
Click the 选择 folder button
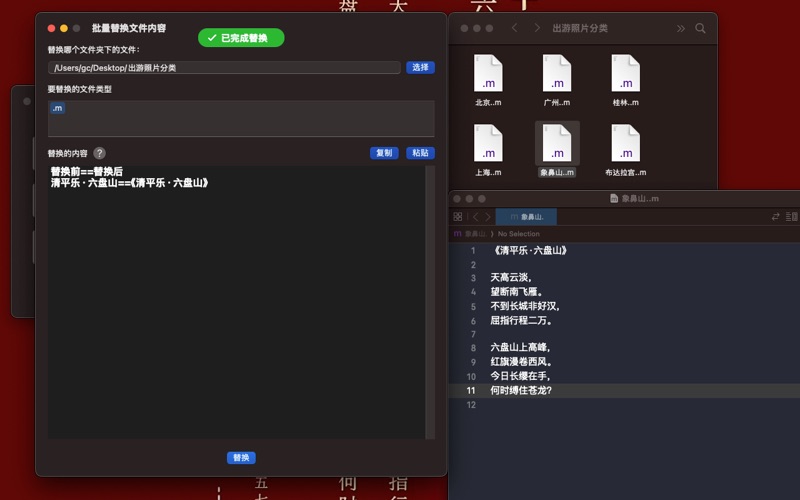coord(420,67)
